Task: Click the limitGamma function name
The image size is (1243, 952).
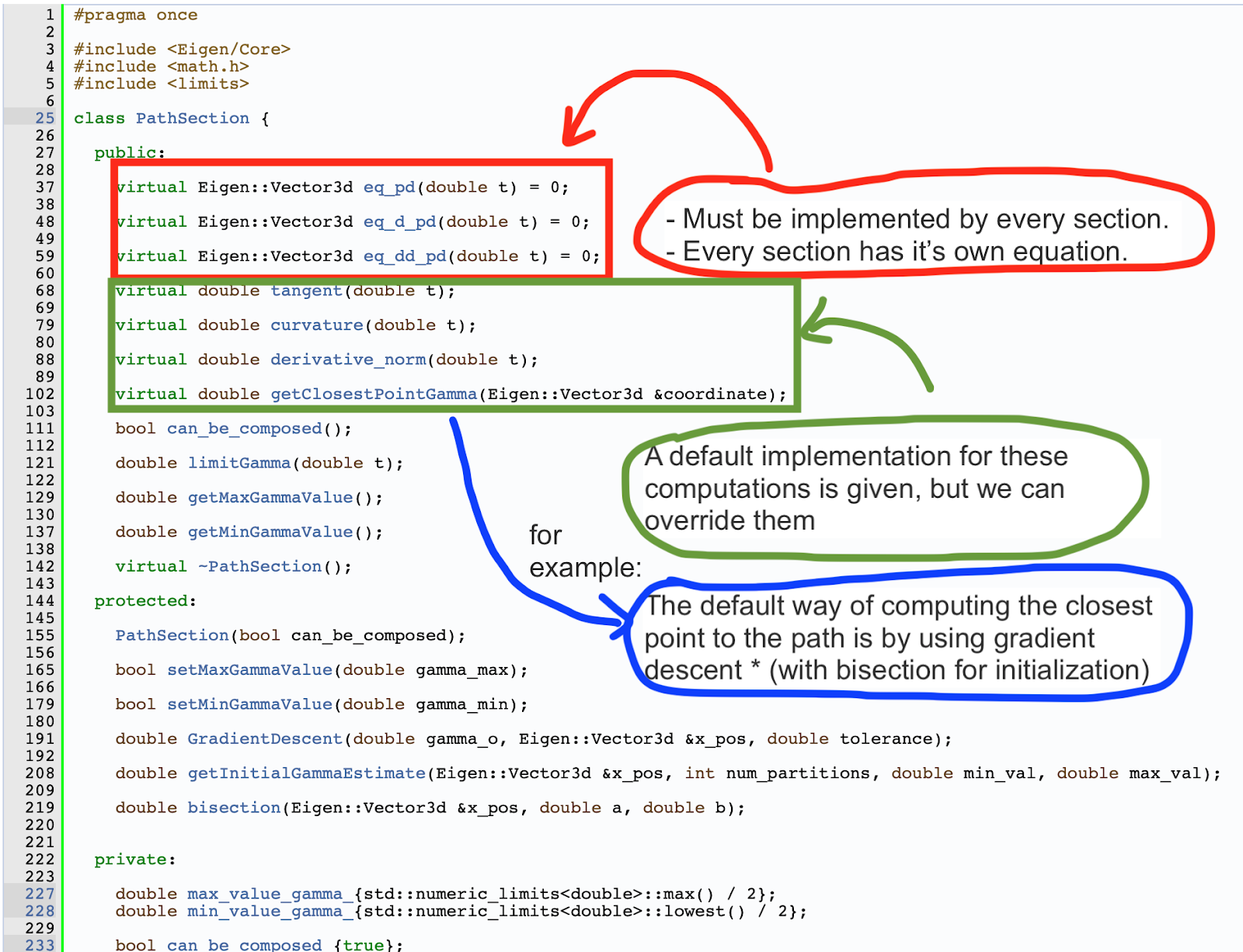Action: [x=239, y=463]
